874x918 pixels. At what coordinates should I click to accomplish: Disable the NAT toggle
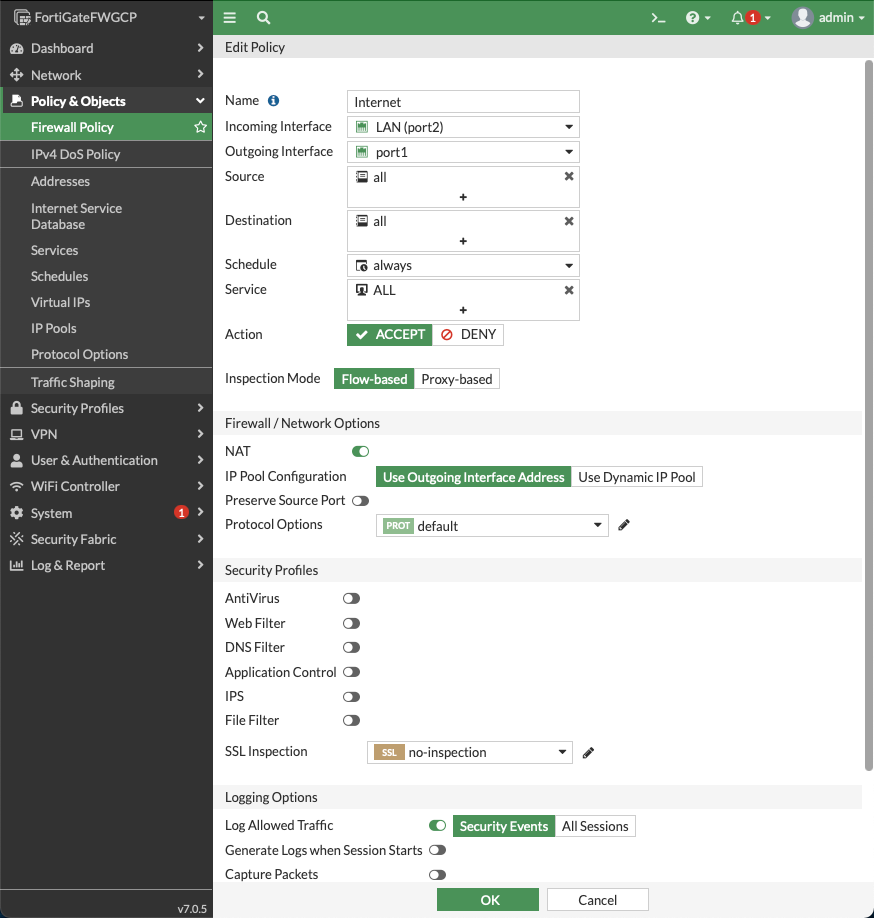360,452
